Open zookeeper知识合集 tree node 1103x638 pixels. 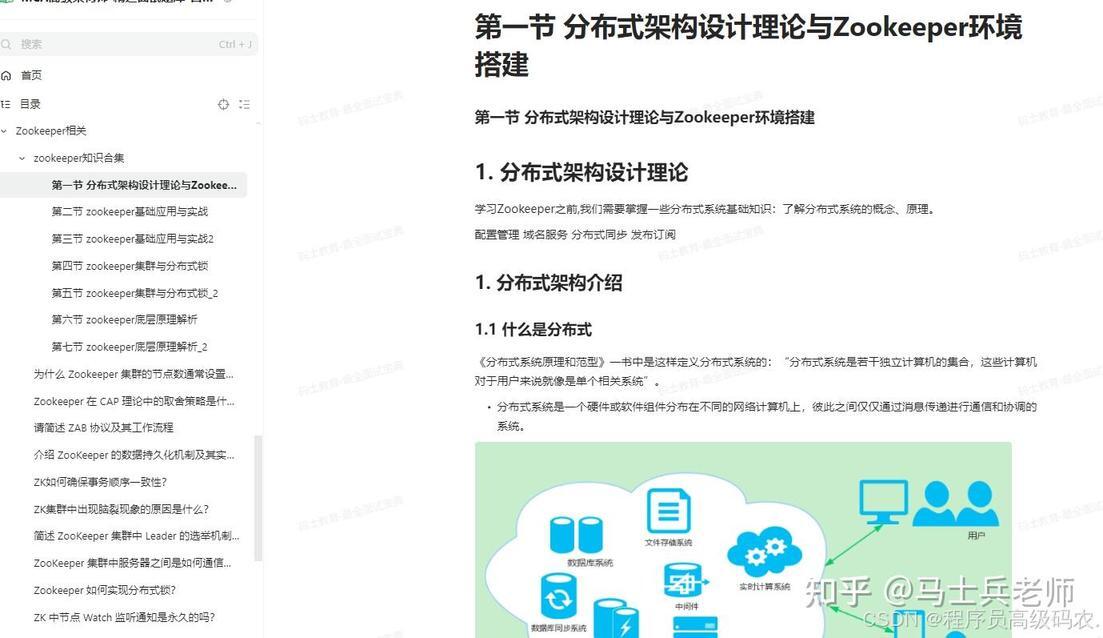coord(79,158)
